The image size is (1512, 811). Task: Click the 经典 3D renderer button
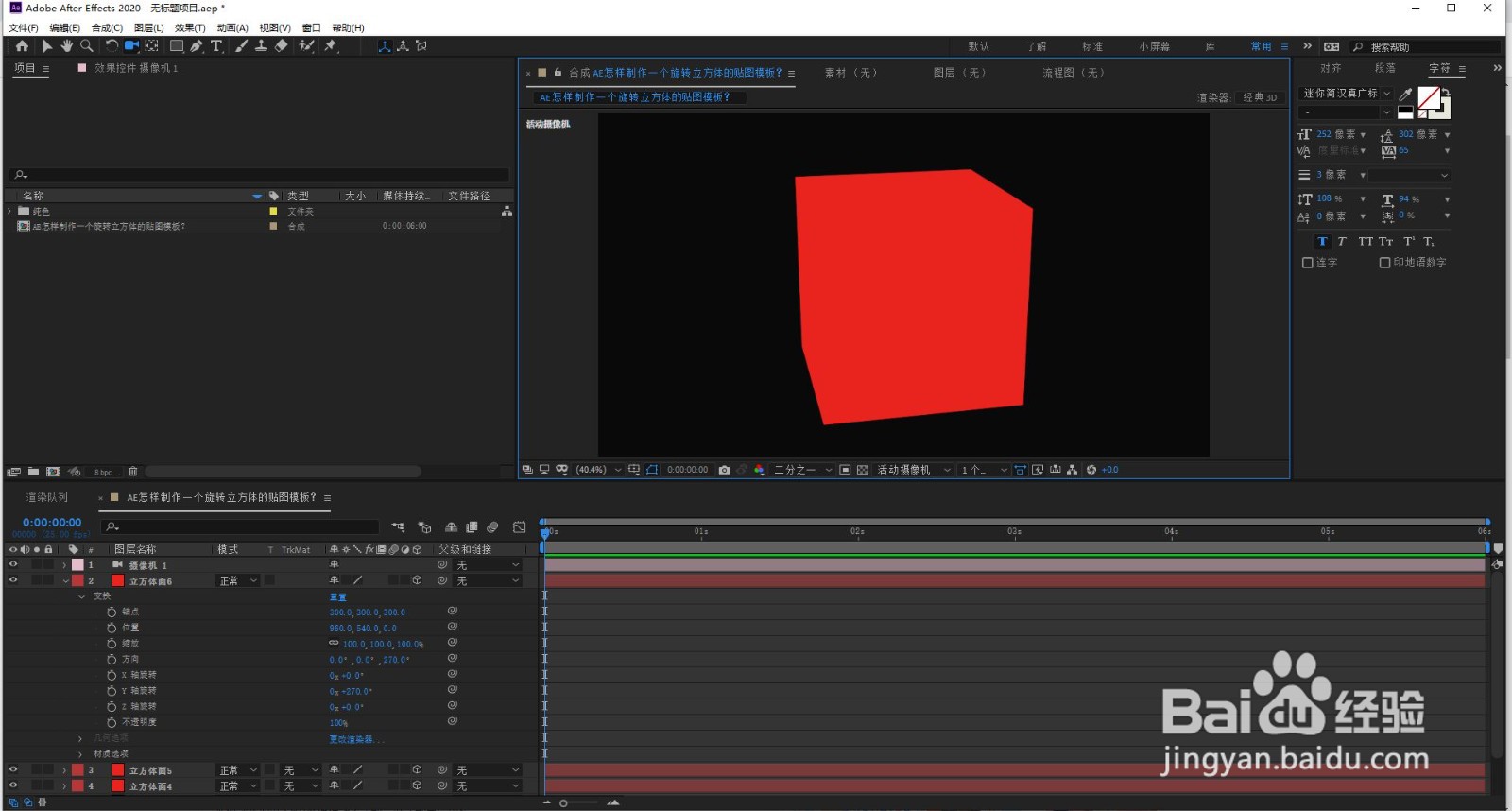1260,97
